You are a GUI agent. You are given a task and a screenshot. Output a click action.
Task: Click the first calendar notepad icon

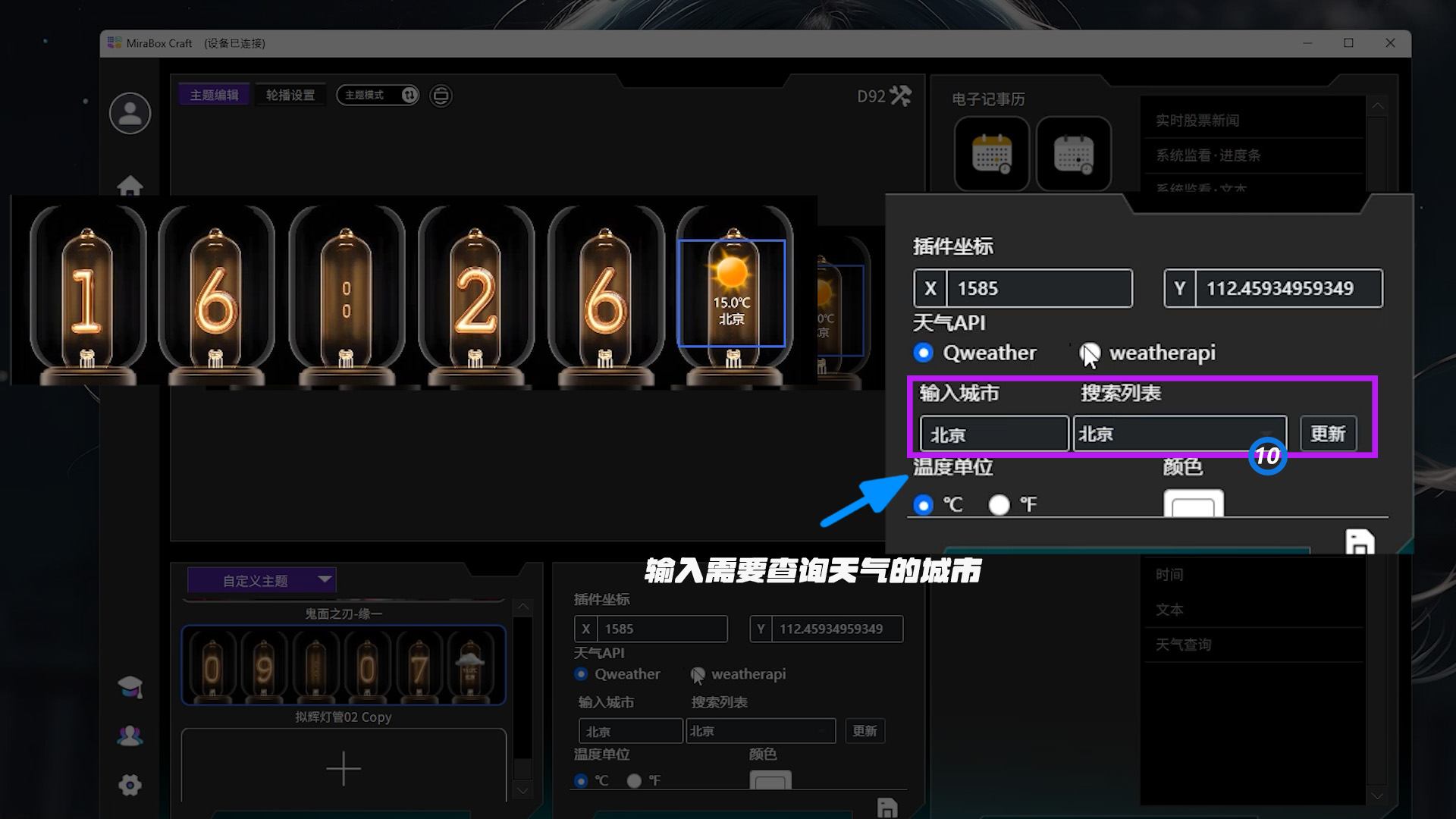991,154
